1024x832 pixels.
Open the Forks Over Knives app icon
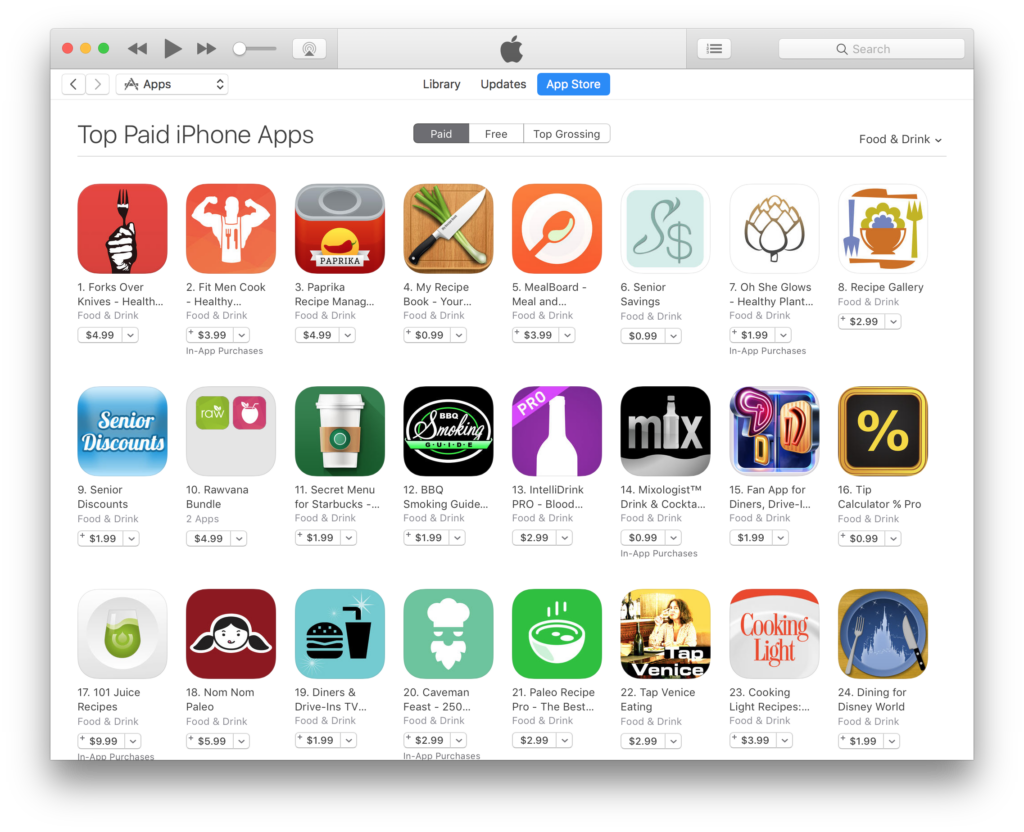pyautogui.click(x=122, y=229)
